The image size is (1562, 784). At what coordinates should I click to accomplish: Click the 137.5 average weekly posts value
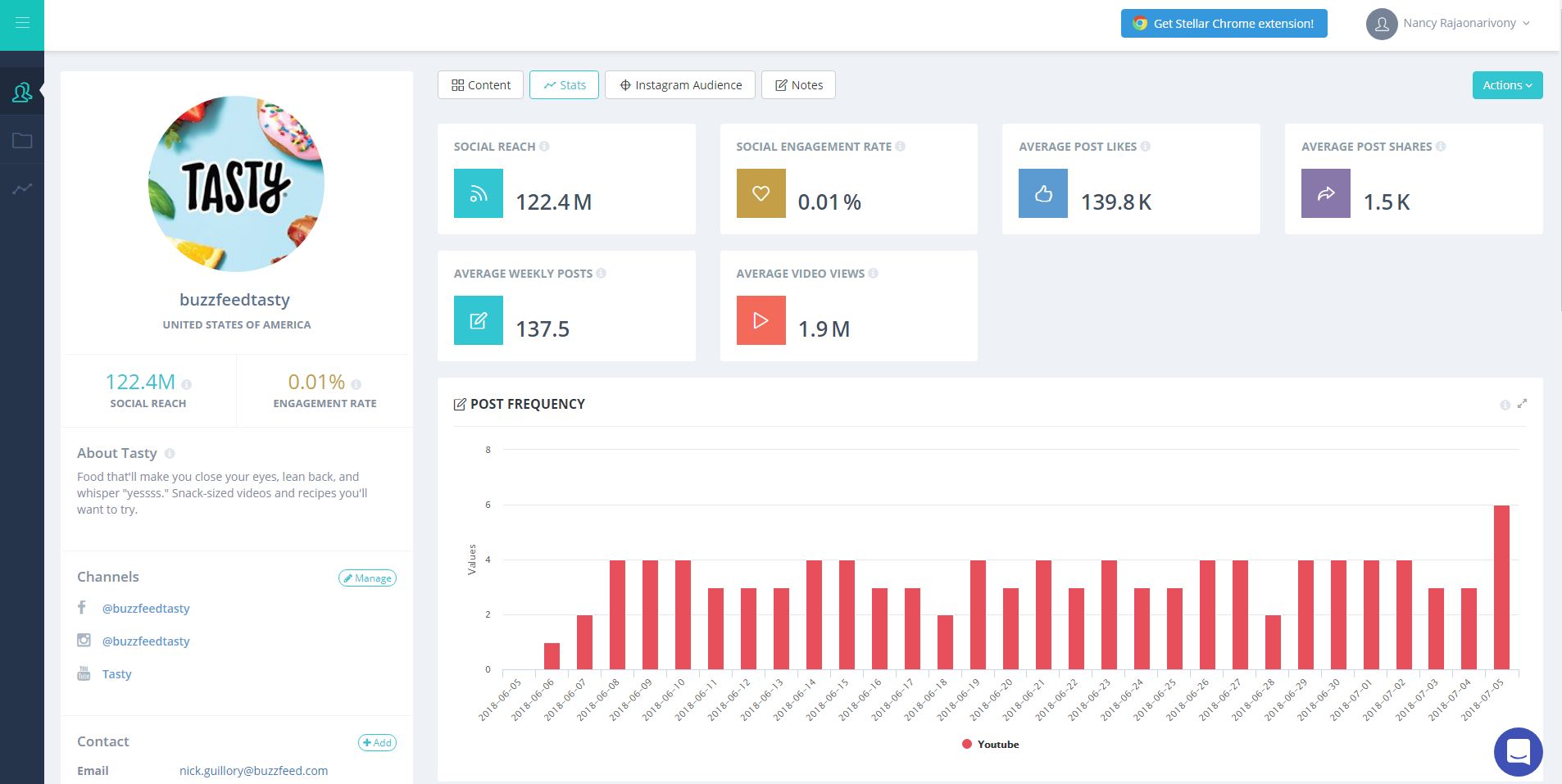(543, 329)
